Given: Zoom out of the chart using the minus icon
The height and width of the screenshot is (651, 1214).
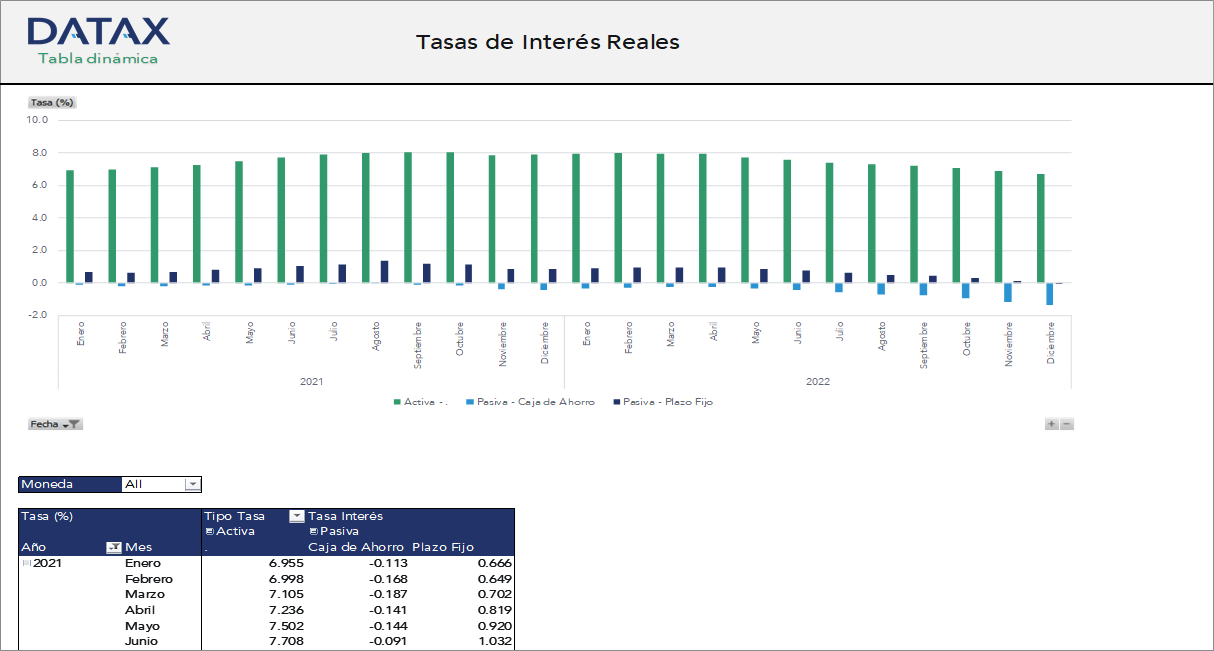Looking at the screenshot, I should (1067, 424).
